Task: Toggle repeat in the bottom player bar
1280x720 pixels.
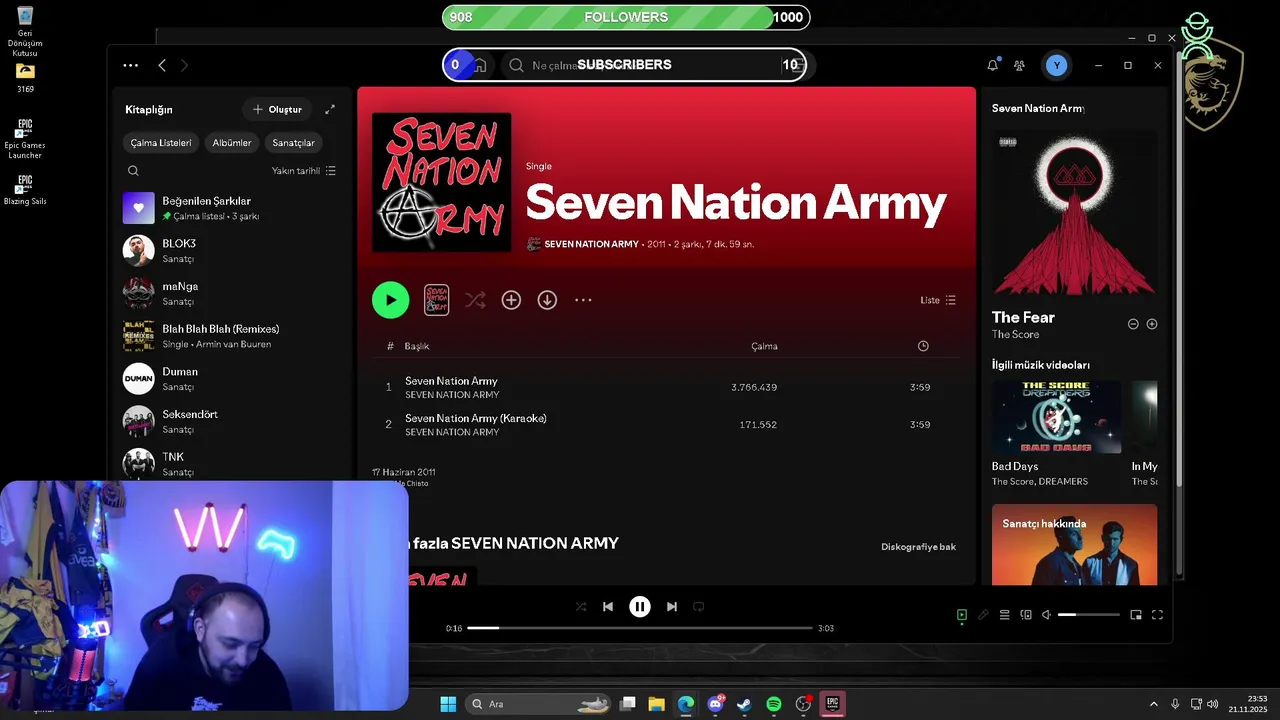Action: (x=699, y=606)
